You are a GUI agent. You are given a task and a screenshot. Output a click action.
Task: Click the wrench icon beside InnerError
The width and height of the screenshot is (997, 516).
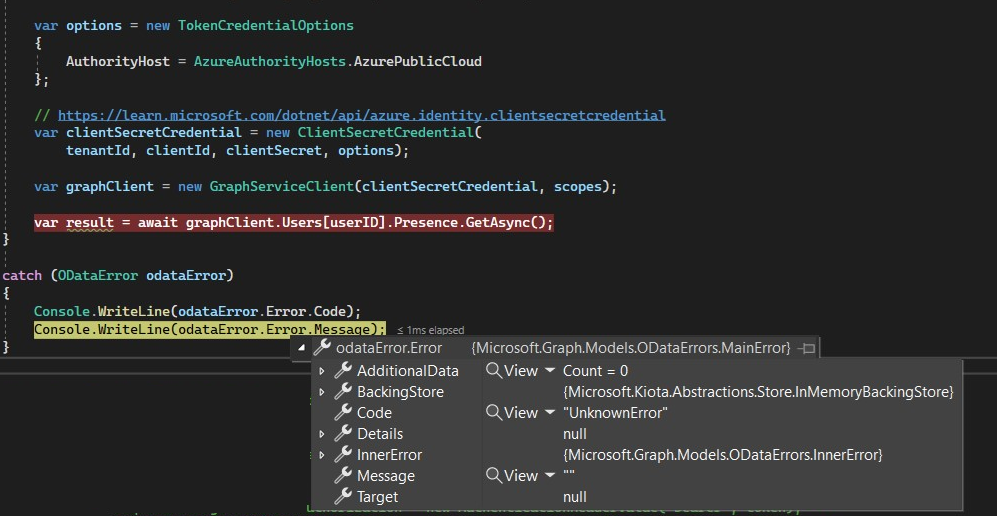[343, 454]
